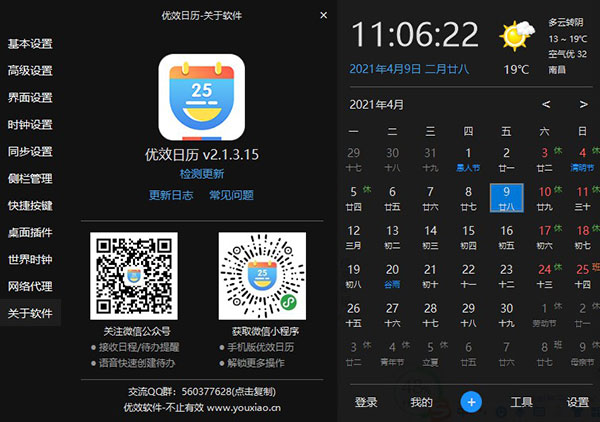Screen dimensions: 600x422
Task: Click 我的 in calendar bottom bar
Action: click(x=421, y=402)
